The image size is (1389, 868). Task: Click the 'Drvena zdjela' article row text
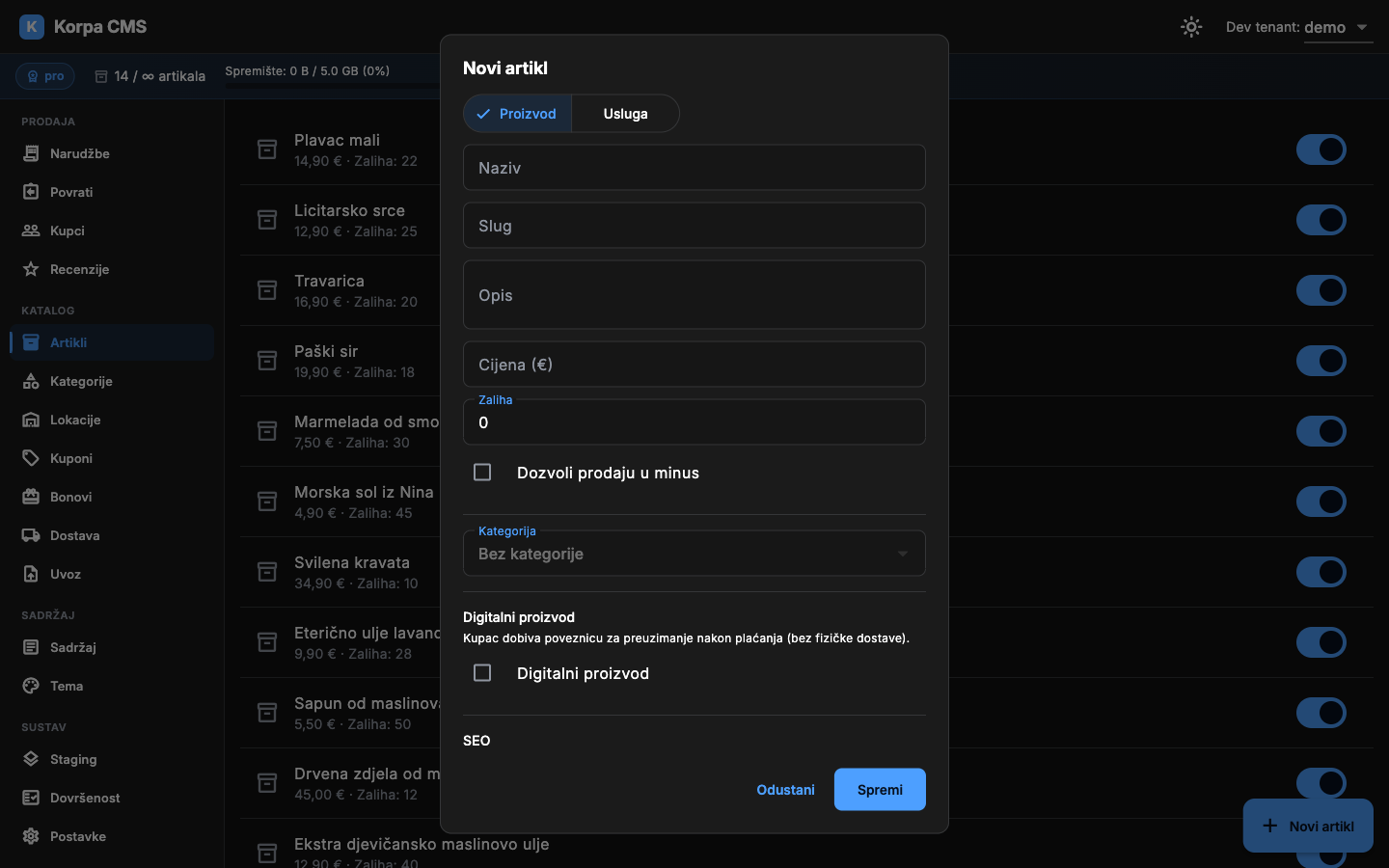click(367, 773)
